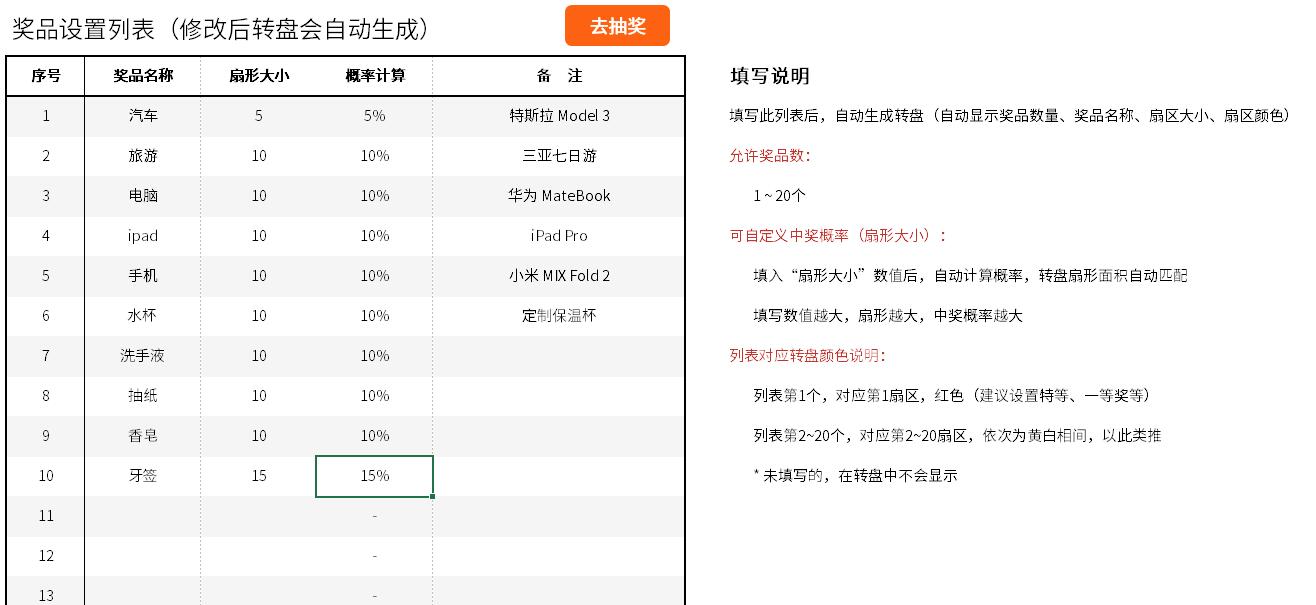Click the 定制保温杯 remark cell
This screenshot has height=605, width=1316.
coord(559,316)
